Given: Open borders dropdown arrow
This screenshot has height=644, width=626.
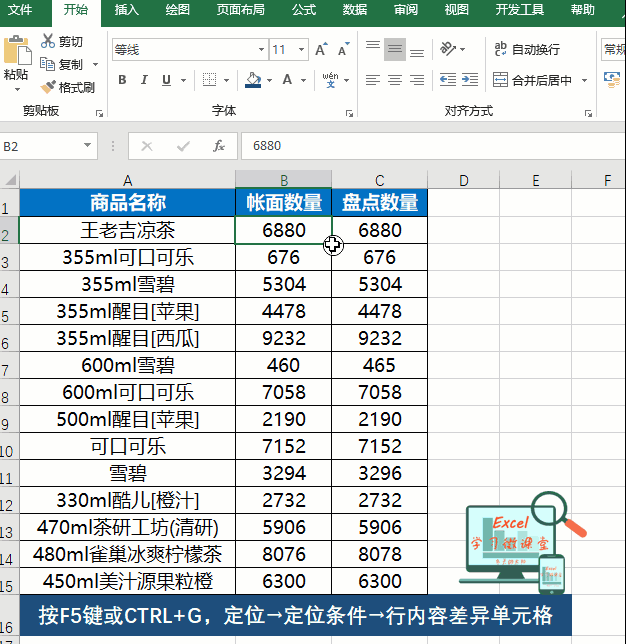Looking at the screenshot, I should coord(226,80).
